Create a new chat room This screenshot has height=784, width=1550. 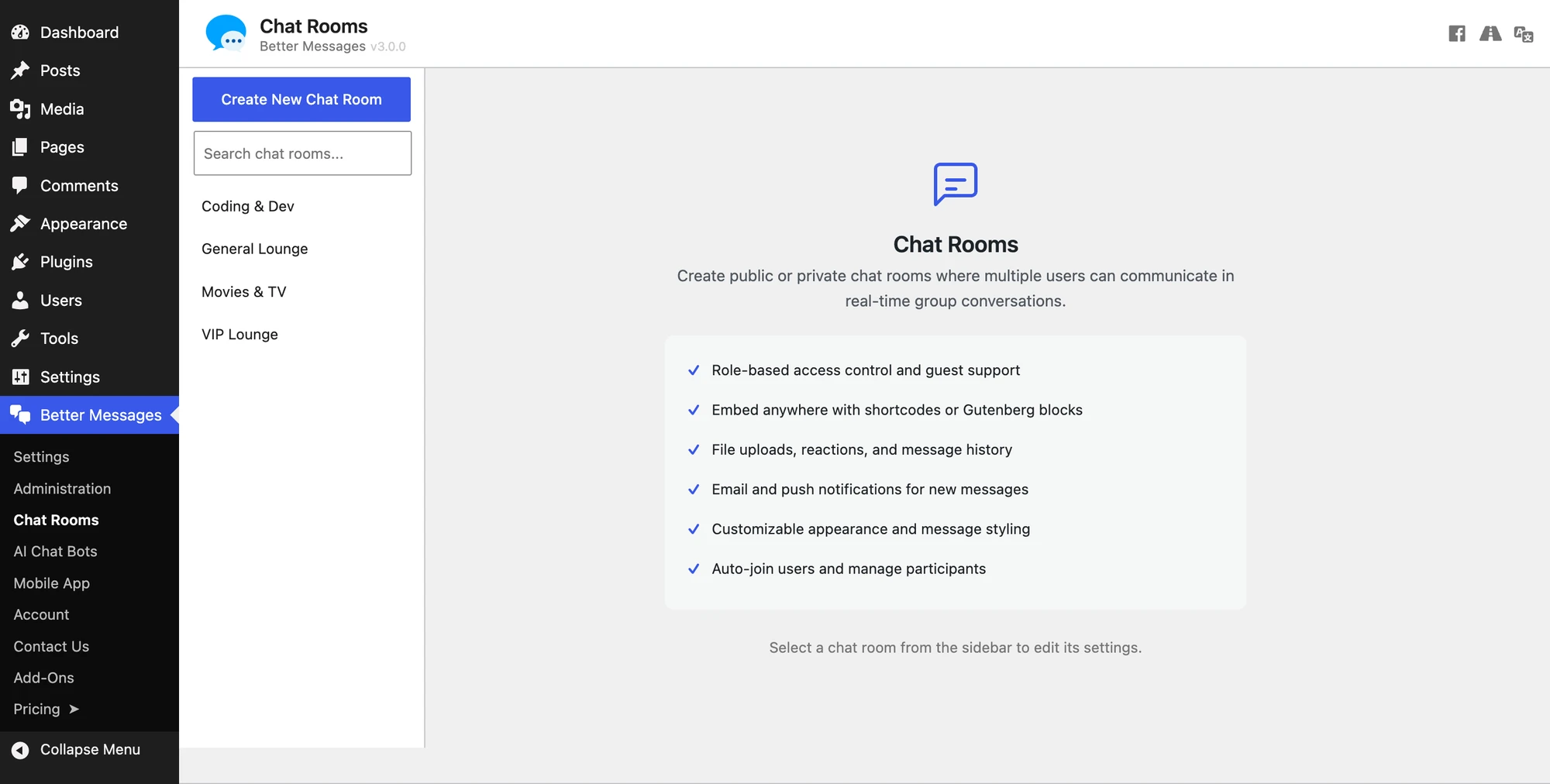(301, 99)
